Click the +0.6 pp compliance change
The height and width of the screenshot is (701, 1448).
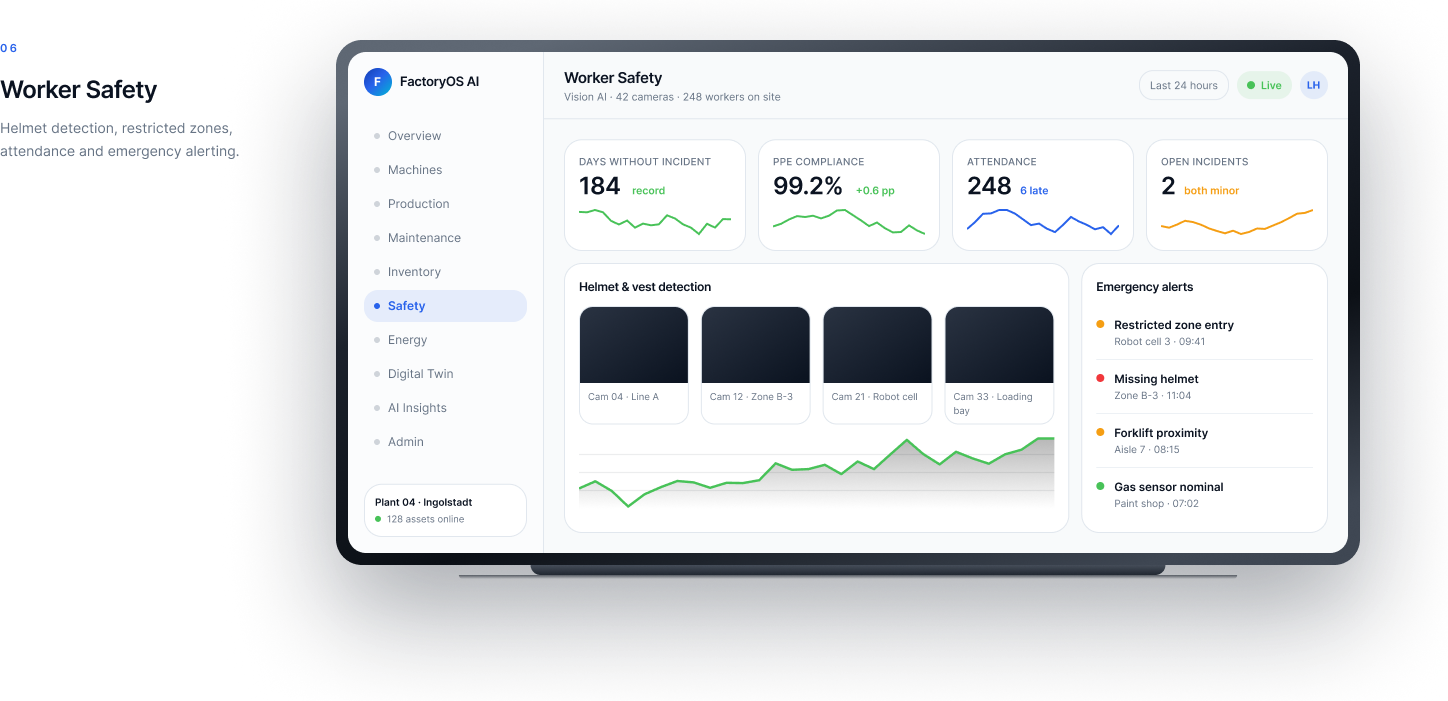pyautogui.click(x=875, y=191)
